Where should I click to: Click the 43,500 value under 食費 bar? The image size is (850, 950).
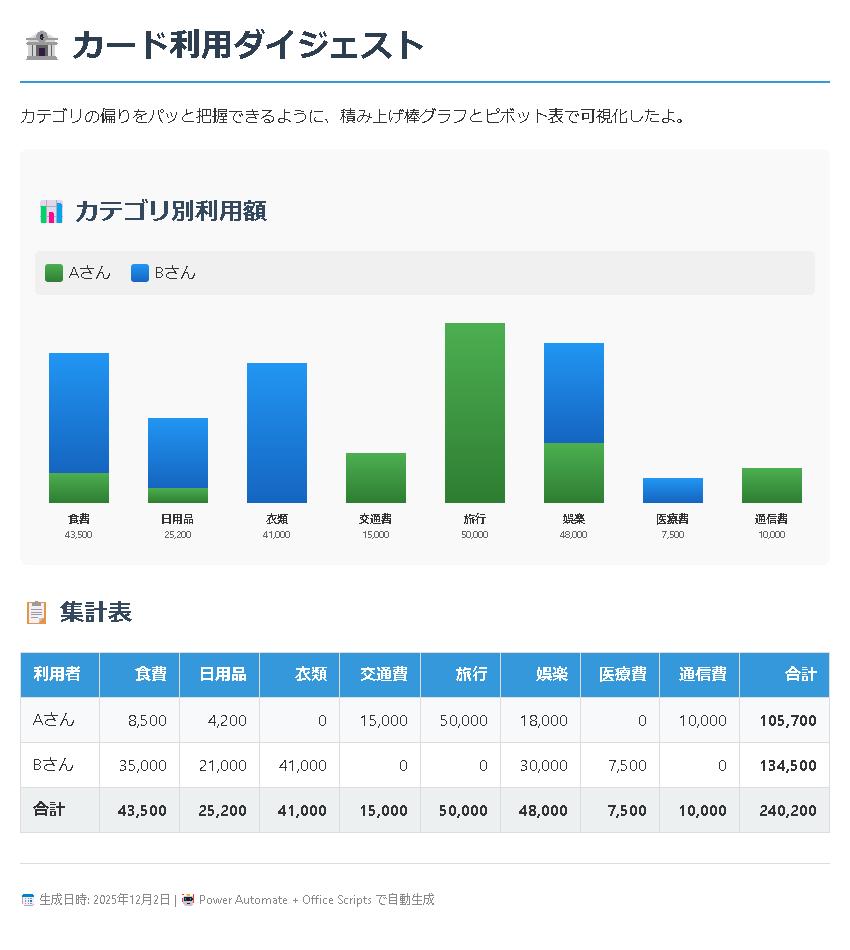pos(79,535)
